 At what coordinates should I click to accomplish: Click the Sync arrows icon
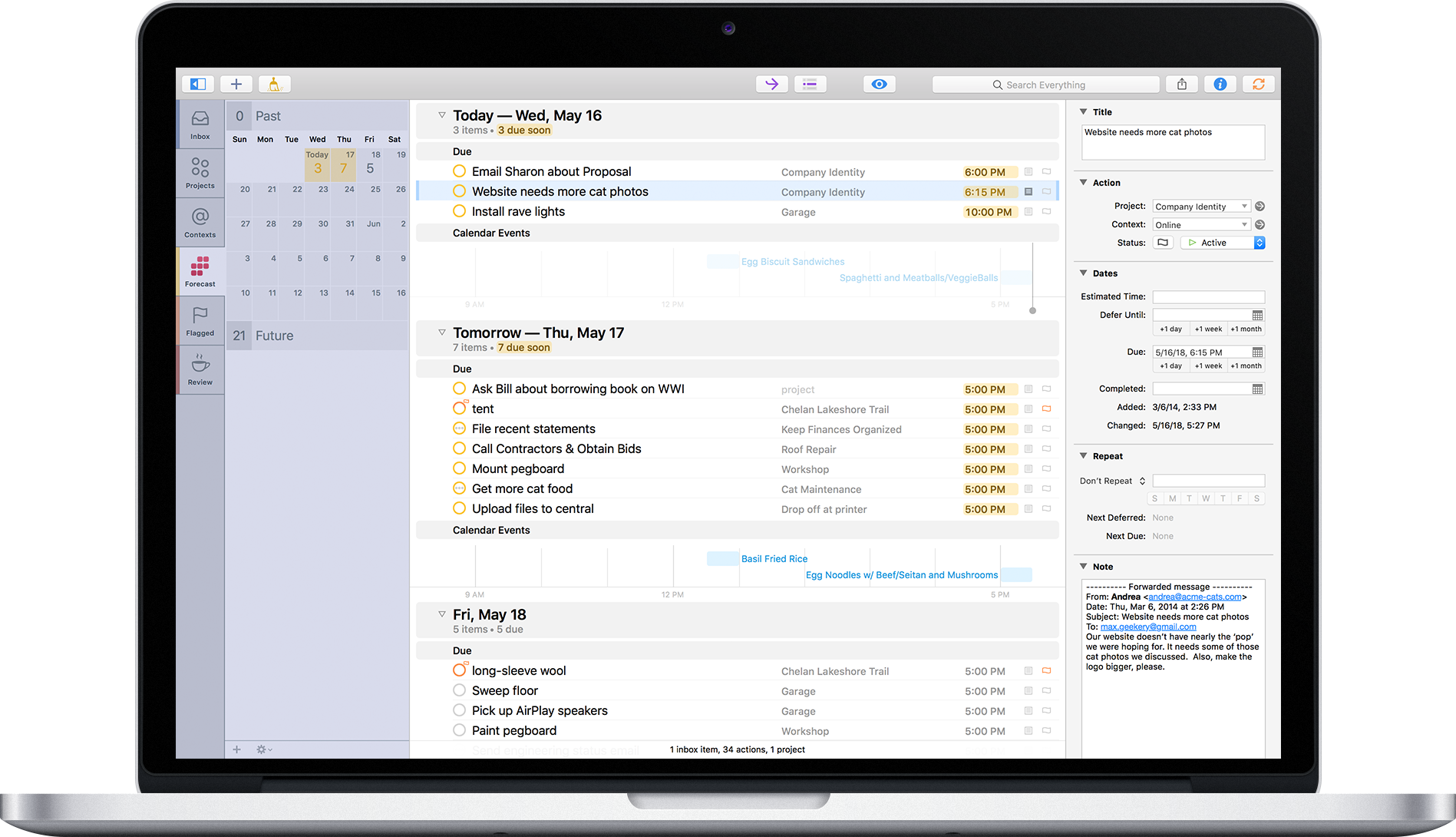(x=1258, y=84)
